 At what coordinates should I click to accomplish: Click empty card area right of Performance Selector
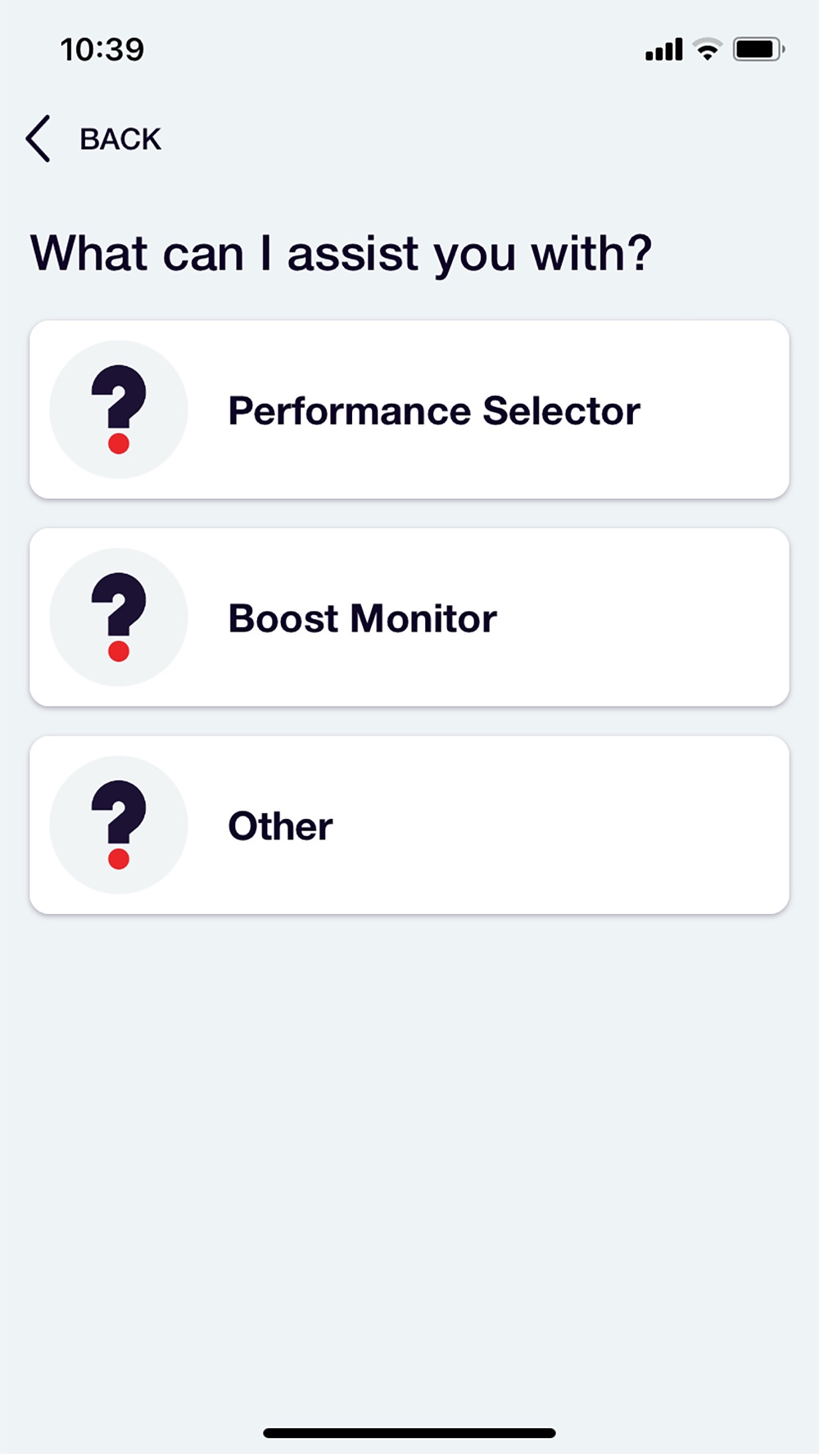[x=721, y=410]
